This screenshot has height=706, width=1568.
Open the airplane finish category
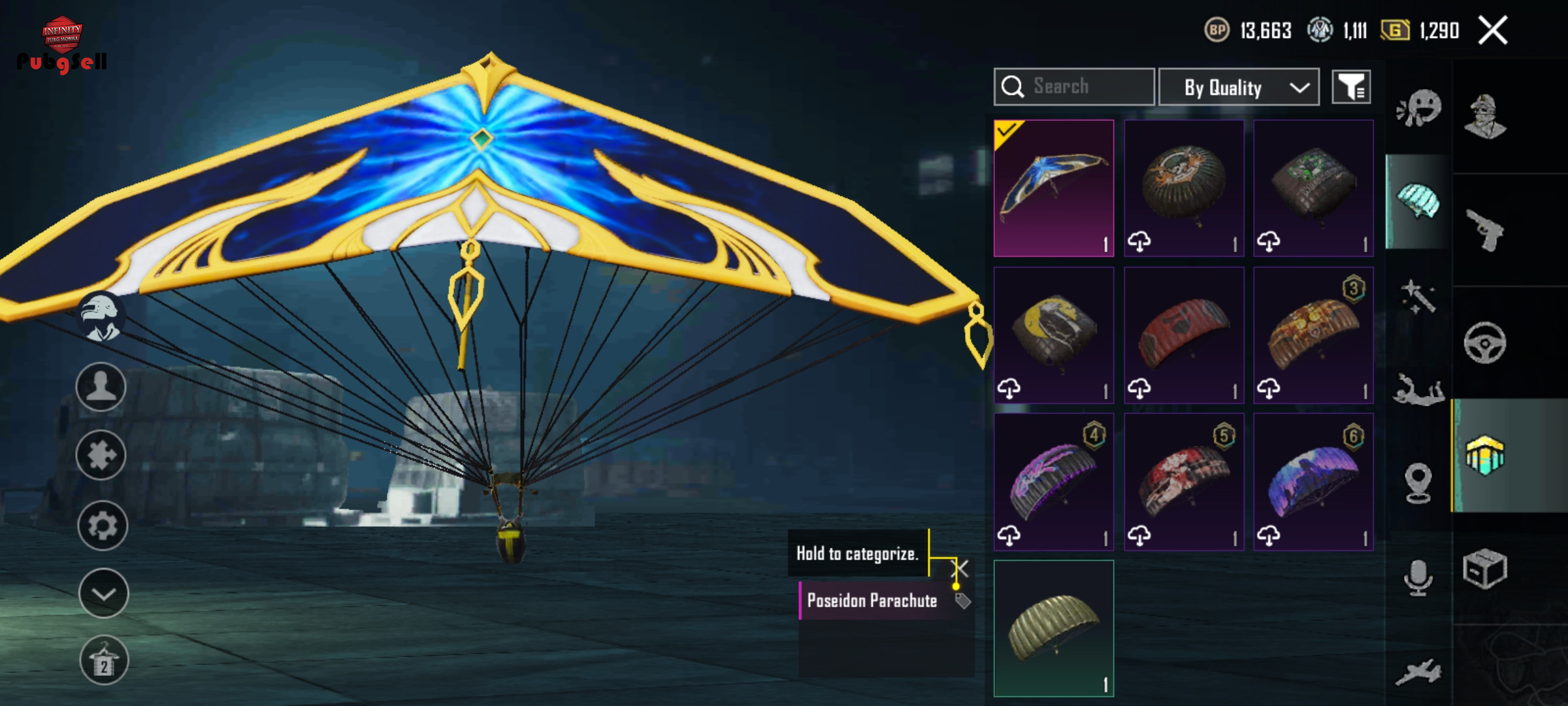[1418, 671]
